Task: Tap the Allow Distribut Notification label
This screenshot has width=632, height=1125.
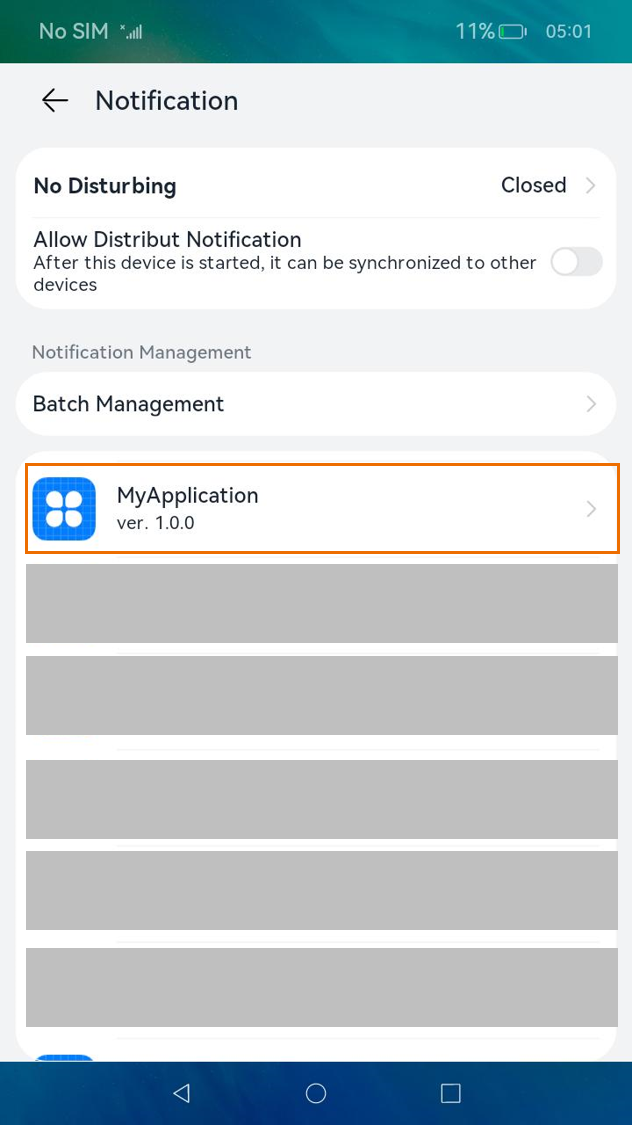Action: pos(167,239)
